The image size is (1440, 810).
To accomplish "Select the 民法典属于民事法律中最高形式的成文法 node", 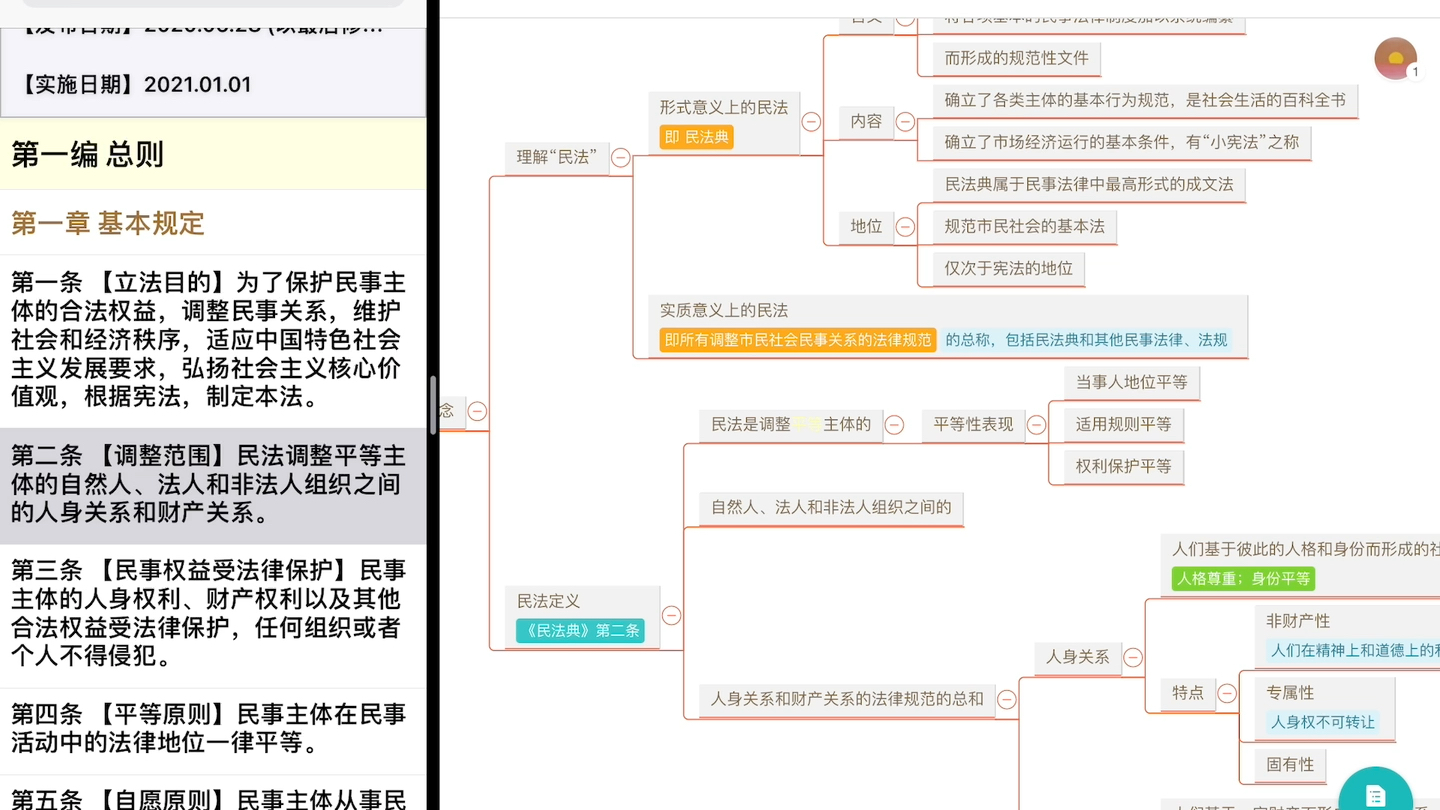I will (x=1089, y=184).
